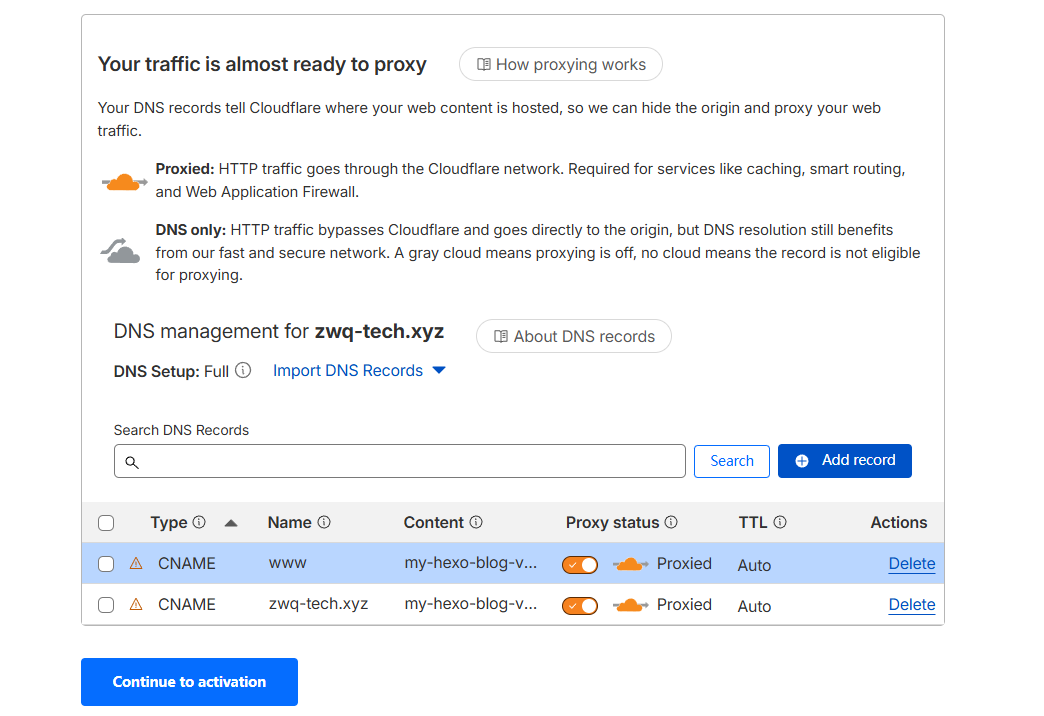Tick the select-all records checkbox

[106, 523]
